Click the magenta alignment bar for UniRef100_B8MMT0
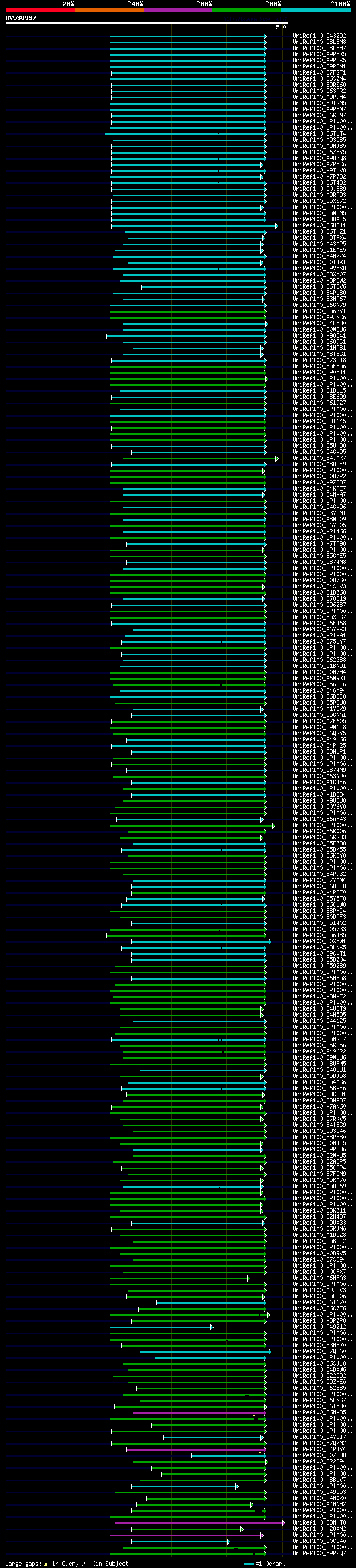 (200, 1524)
